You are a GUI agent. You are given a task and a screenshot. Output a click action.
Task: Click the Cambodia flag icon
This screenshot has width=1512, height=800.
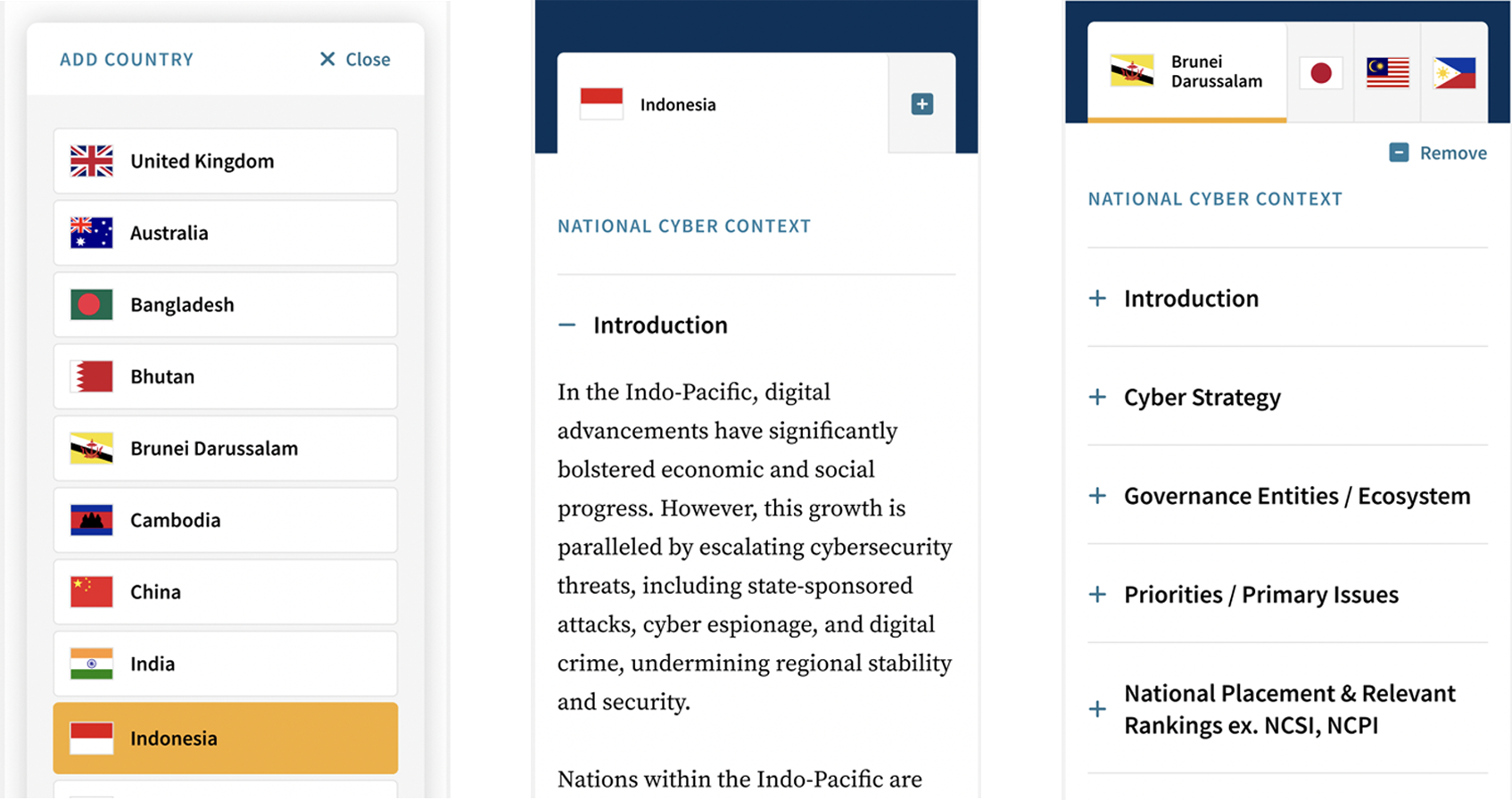pyautogui.click(x=90, y=520)
